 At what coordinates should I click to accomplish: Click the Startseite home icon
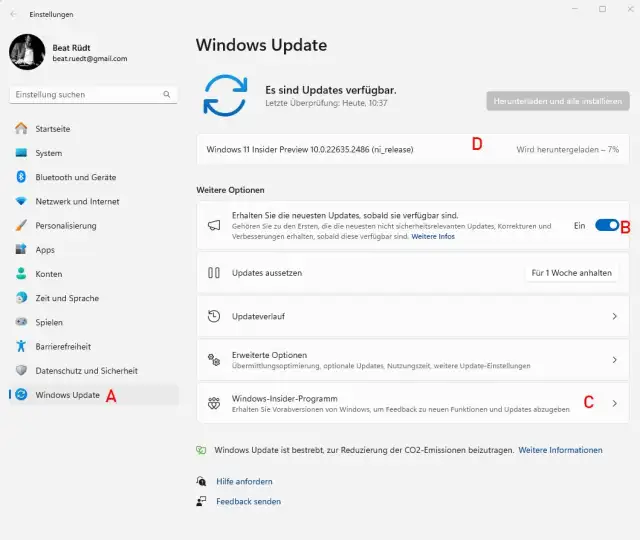(21, 129)
